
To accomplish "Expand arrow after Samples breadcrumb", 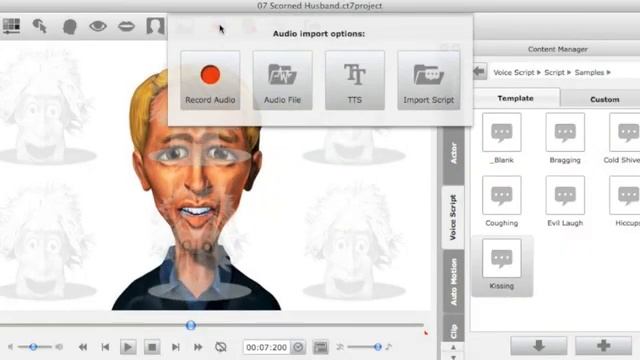I will (609, 73).
